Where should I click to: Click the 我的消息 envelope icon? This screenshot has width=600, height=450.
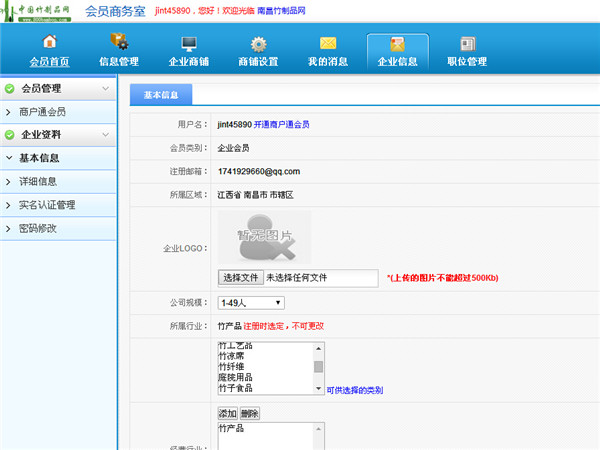pyautogui.click(x=328, y=43)
